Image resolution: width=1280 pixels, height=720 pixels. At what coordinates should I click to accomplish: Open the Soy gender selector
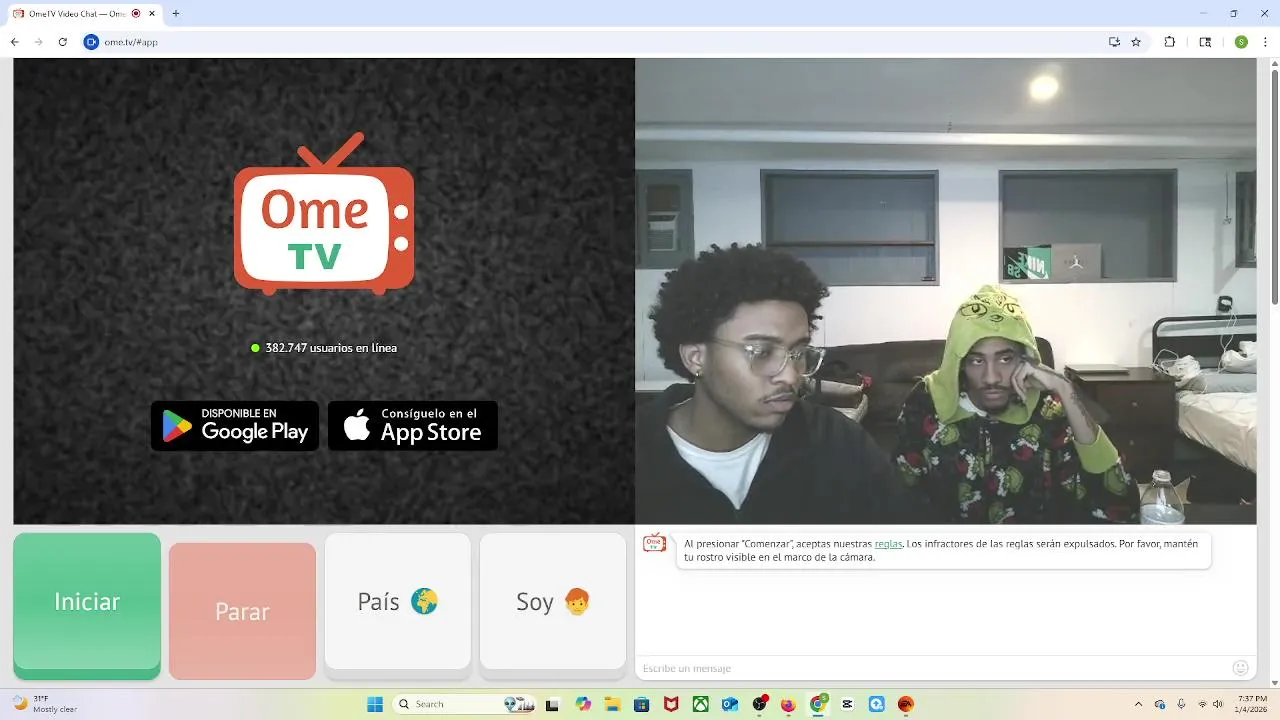pyautogui.click(x=553, y=601)
